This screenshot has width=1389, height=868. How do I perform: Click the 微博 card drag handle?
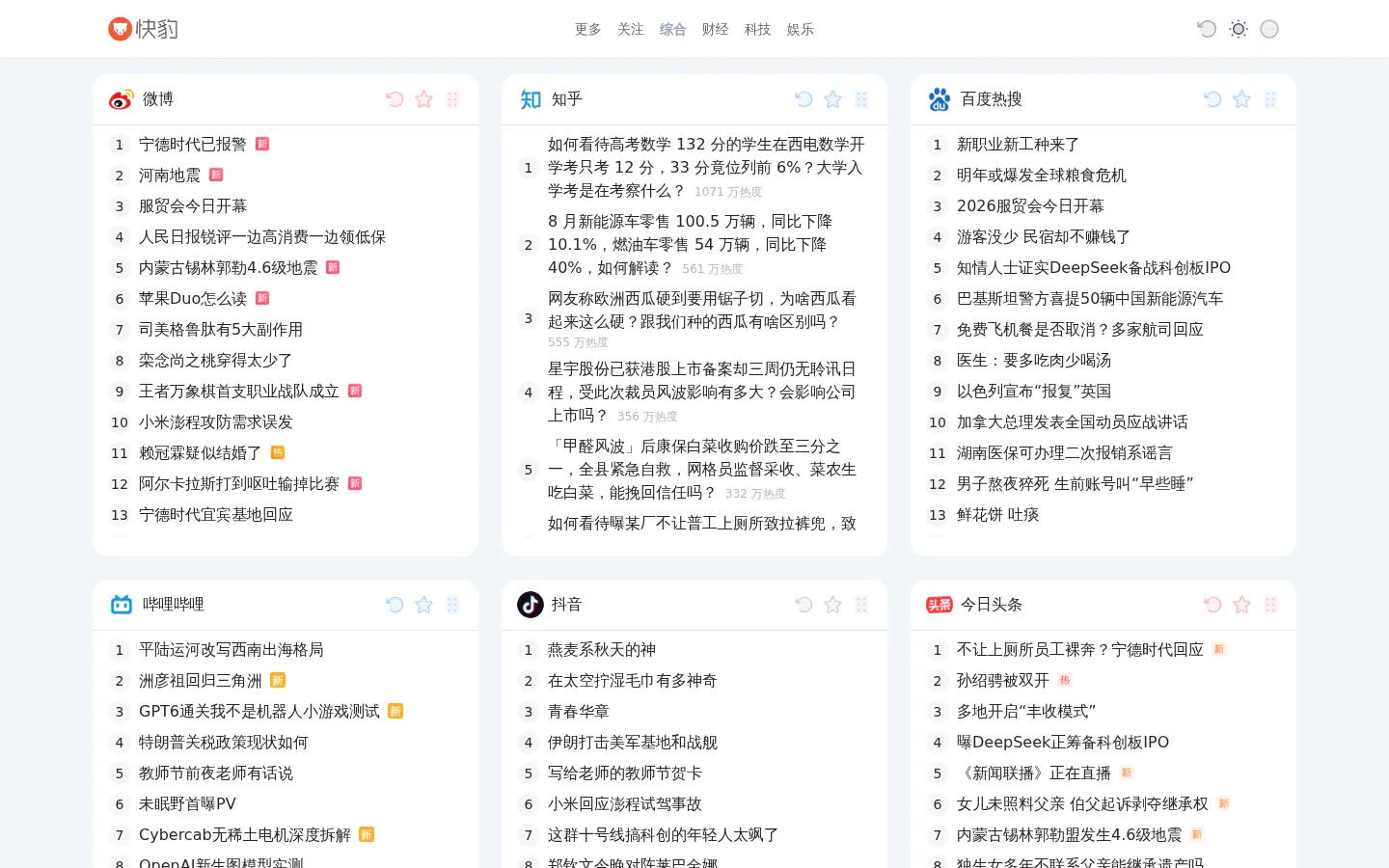point(452,99)
